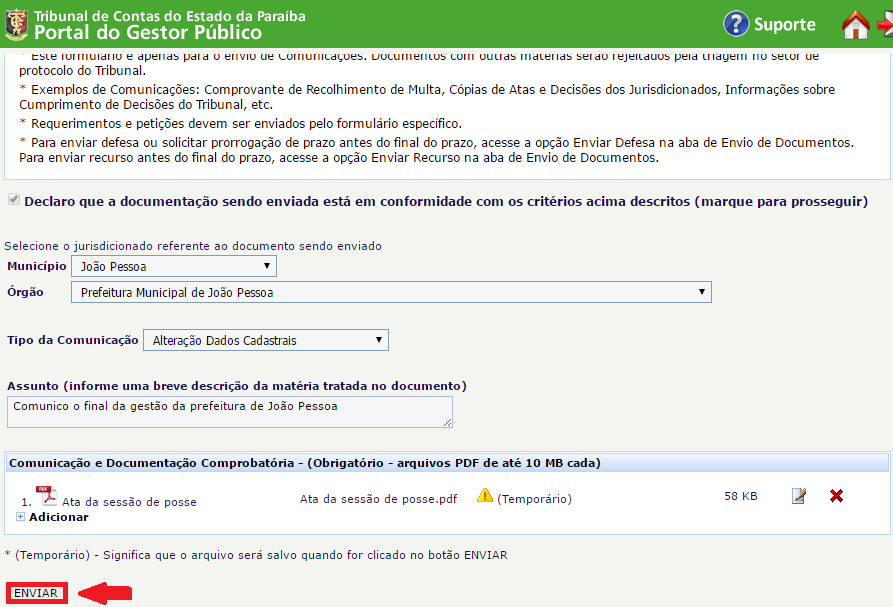Expand the Órgão dropdown list
Image resolution: width=893 pixels, height=607 pixels.
click(391, 293)
